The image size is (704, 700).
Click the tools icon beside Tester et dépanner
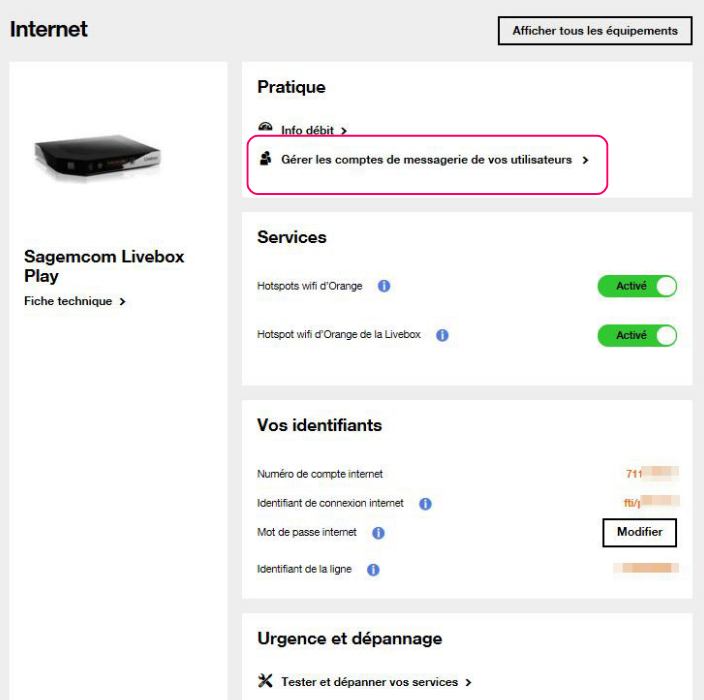tap(265, 682)
